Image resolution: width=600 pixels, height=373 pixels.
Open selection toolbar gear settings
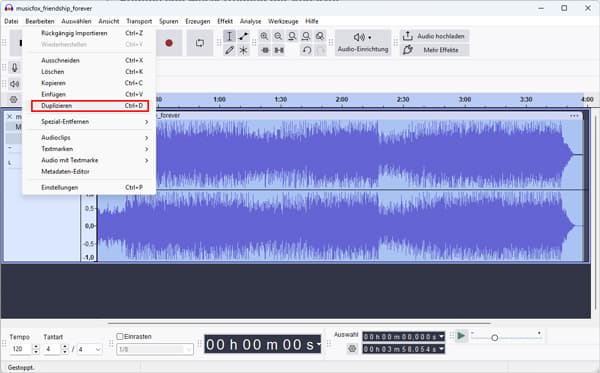click(x=352, y=349)
